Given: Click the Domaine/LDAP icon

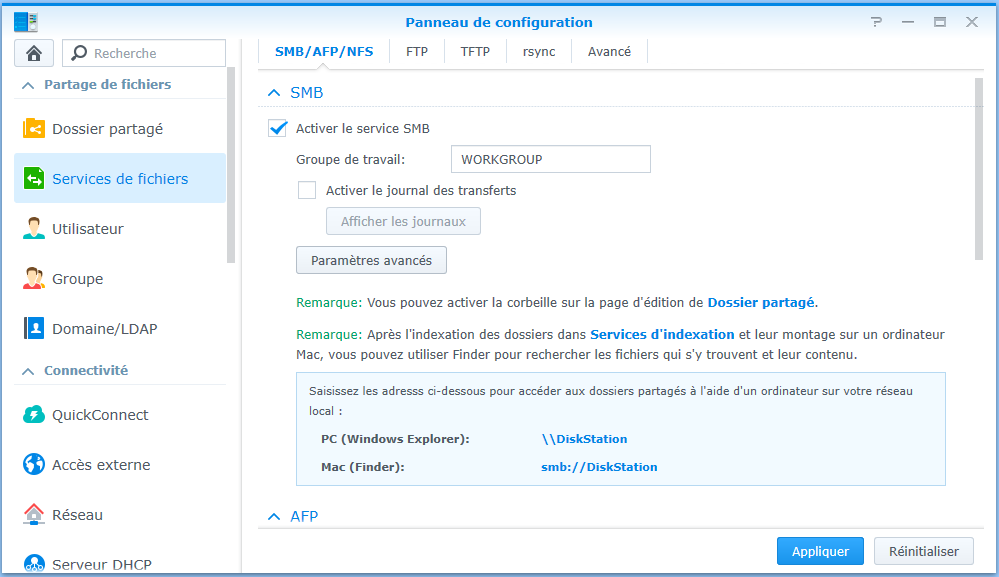Looking at the screenshot, I should coord(34,329).
